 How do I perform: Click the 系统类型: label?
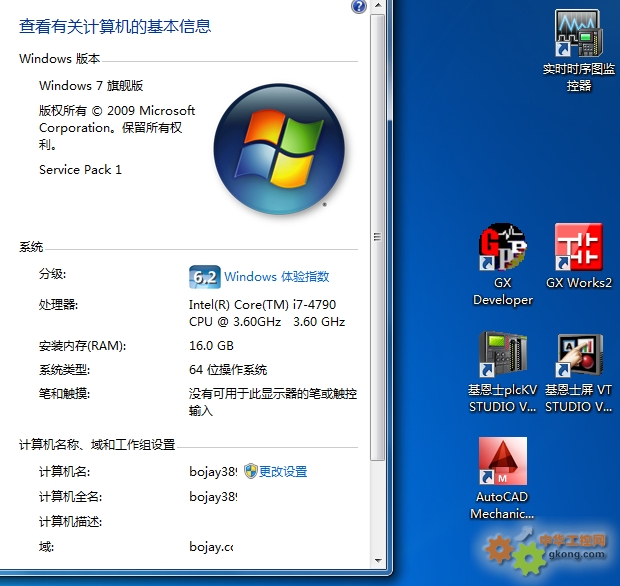(x=64, y=370)
